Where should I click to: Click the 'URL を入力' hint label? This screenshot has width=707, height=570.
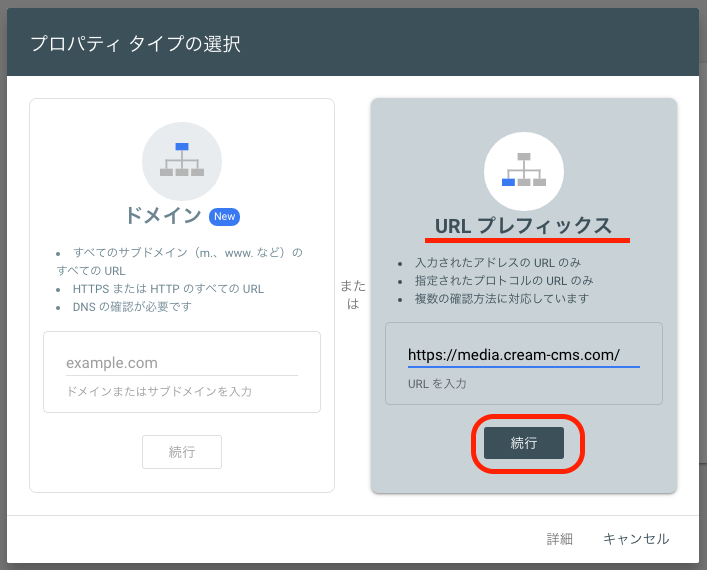click(x=437, y=384)
